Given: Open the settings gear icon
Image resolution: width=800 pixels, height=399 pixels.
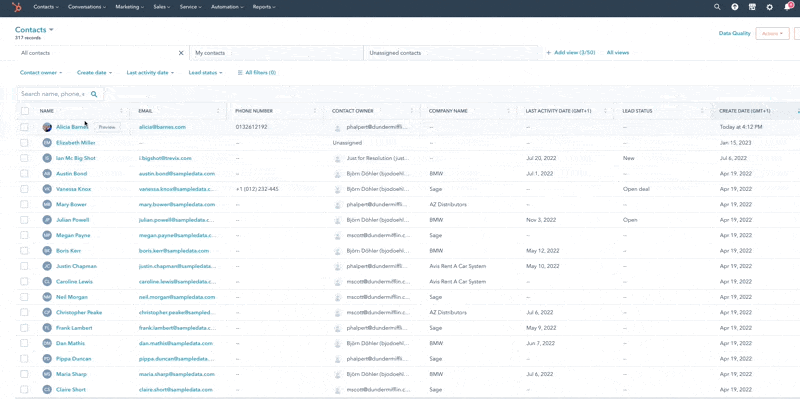Looking at the screenshot, I should pyautogui.click(x=769, y=7).
